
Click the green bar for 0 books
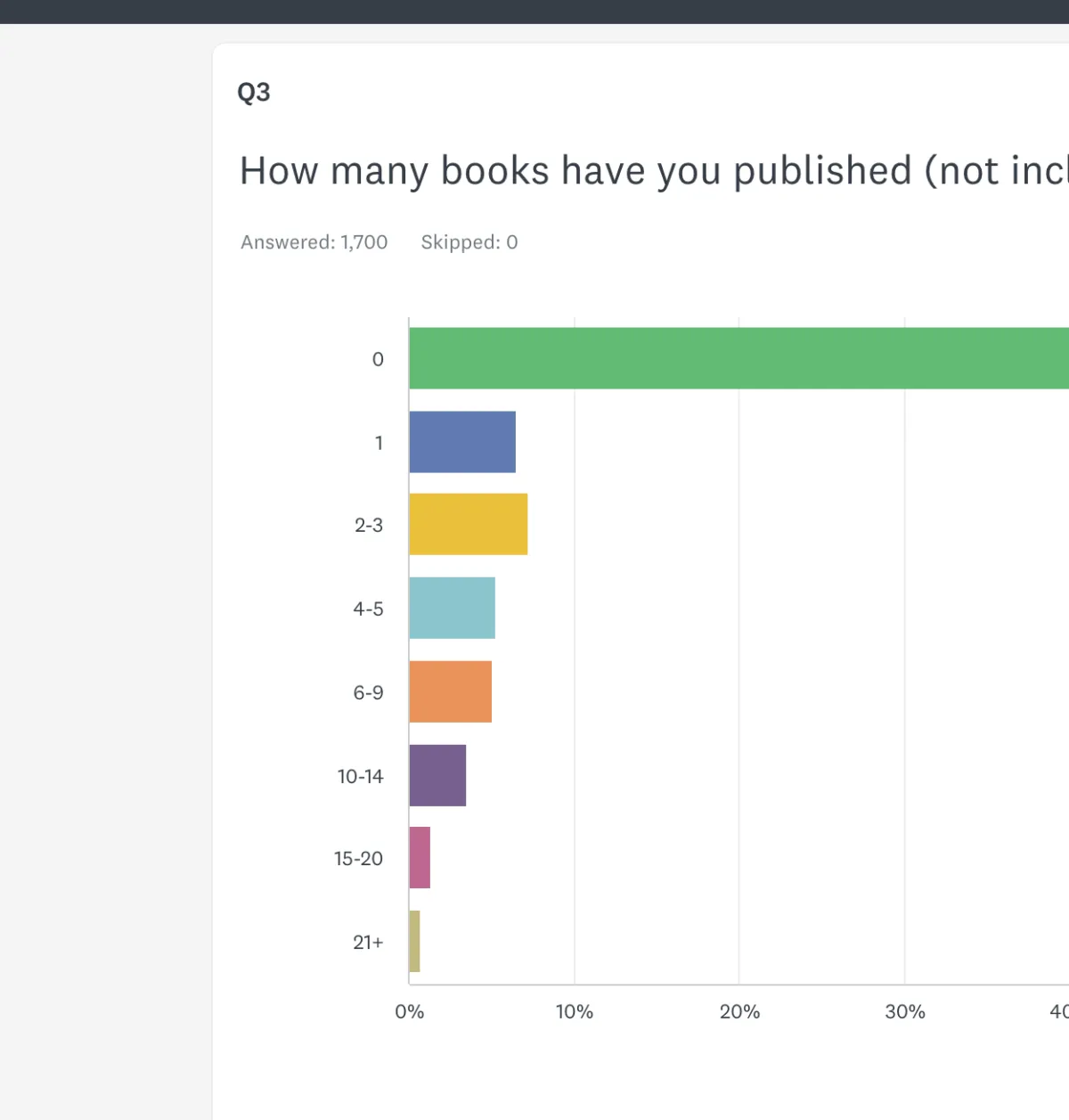point(739,358)
